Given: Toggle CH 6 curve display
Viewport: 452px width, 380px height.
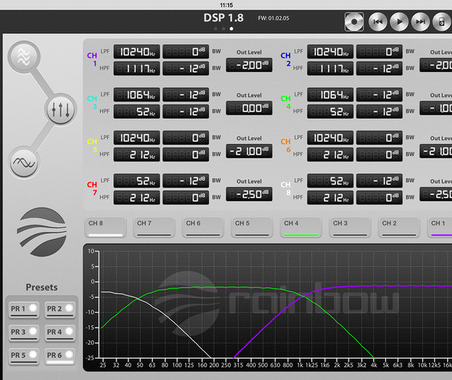Looking at the screenshot, I should point(203,228).
